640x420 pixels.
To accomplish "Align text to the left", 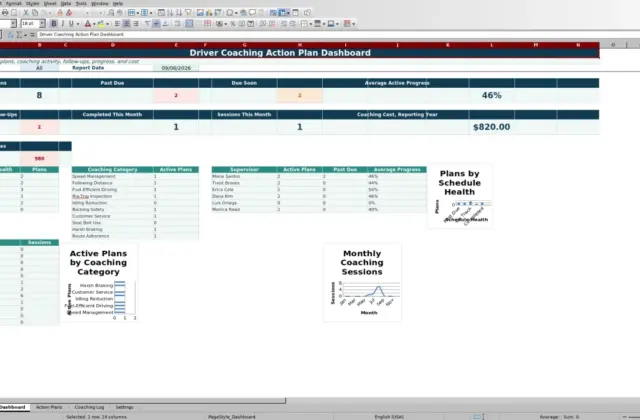I will pyautogui.click(x=117, y=24).
